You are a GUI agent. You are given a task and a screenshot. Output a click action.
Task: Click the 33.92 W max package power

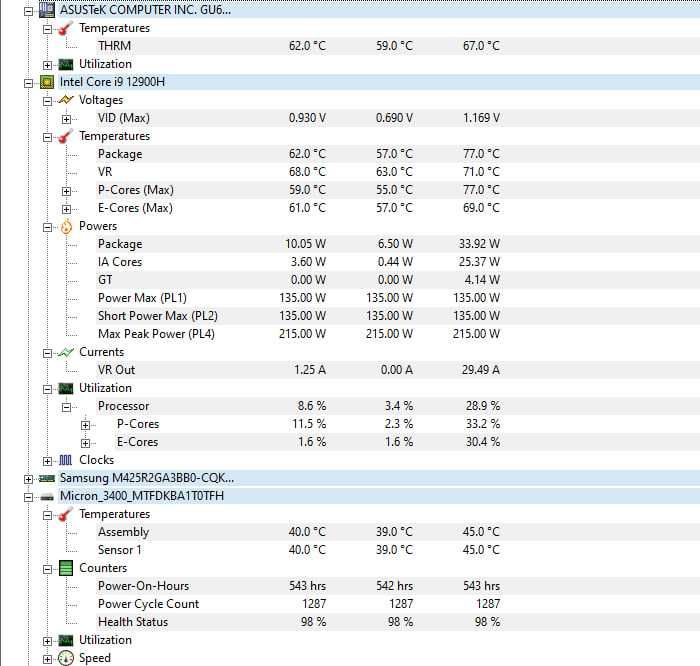pyautogui.click(x=479, y=244)
